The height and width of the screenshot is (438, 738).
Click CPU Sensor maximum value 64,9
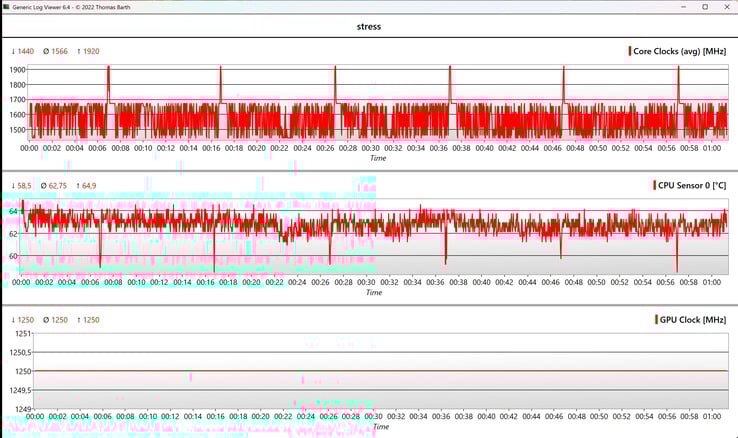click(x=86, y=186)
